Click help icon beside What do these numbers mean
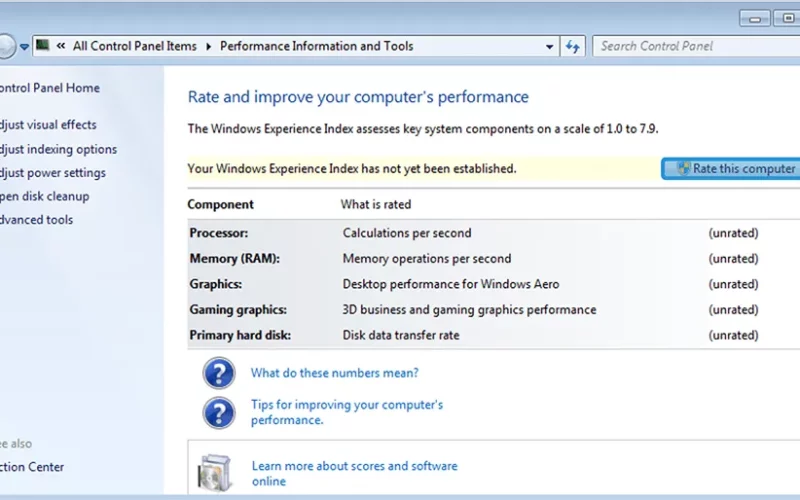Image resolution: width=800 pixels, height=500 pixels. (x=219, y=373)
